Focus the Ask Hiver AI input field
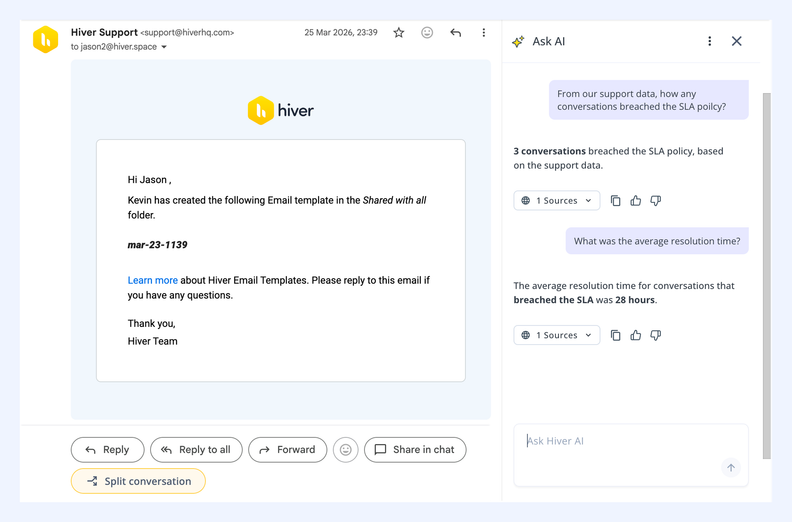The image size is (792, 522). click(631, 455)
